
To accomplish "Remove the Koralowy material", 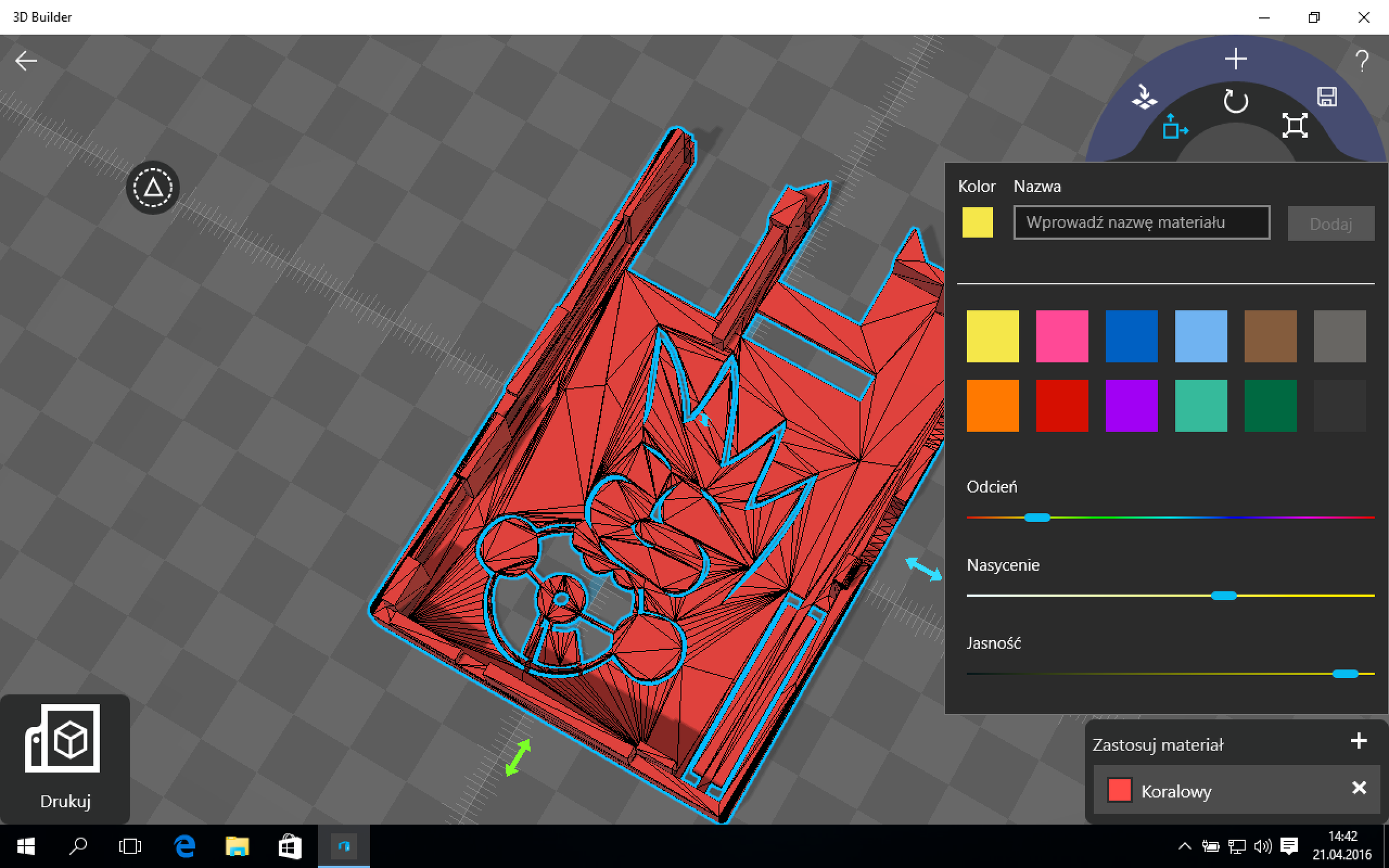I will coord(1359,788).
